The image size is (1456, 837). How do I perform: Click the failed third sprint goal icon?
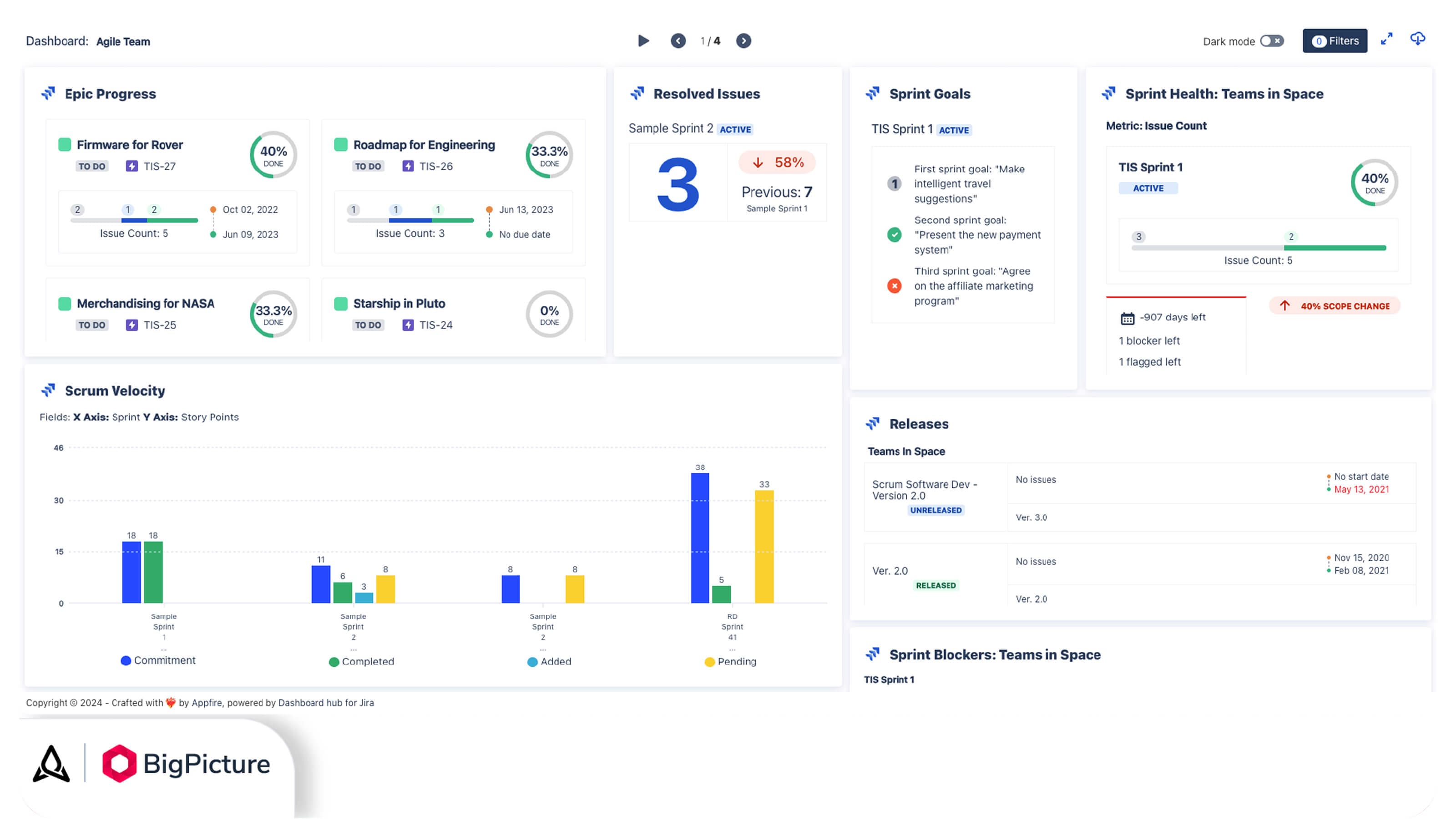(x=894, y=286)
